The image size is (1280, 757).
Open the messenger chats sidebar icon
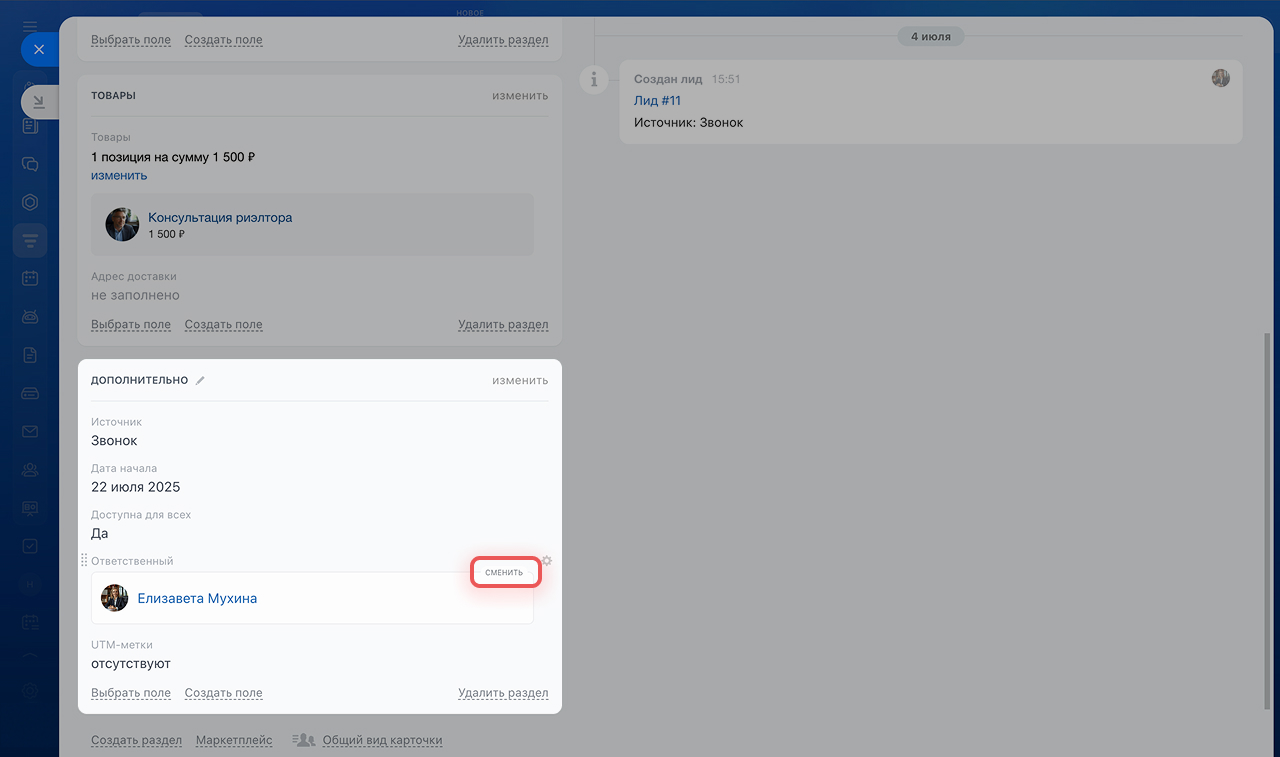(30, 164)
